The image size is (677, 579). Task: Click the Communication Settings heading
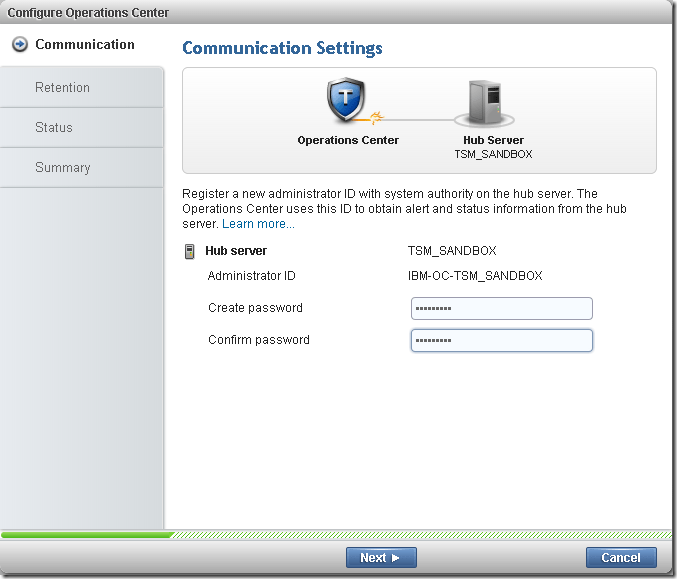(x=282, y=48)
